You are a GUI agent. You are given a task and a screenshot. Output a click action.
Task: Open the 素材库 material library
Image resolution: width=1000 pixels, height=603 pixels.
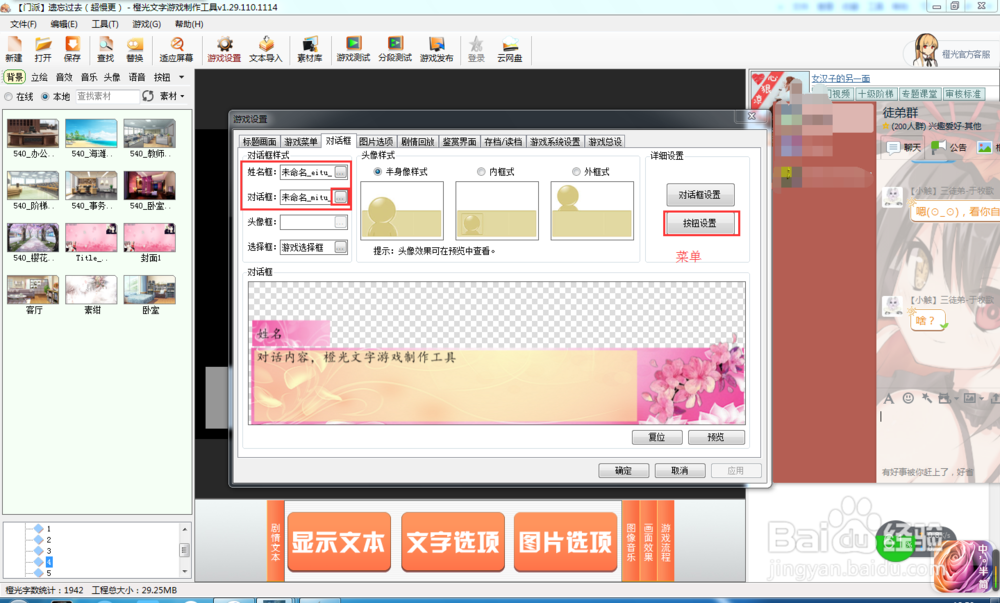[308, 50]
